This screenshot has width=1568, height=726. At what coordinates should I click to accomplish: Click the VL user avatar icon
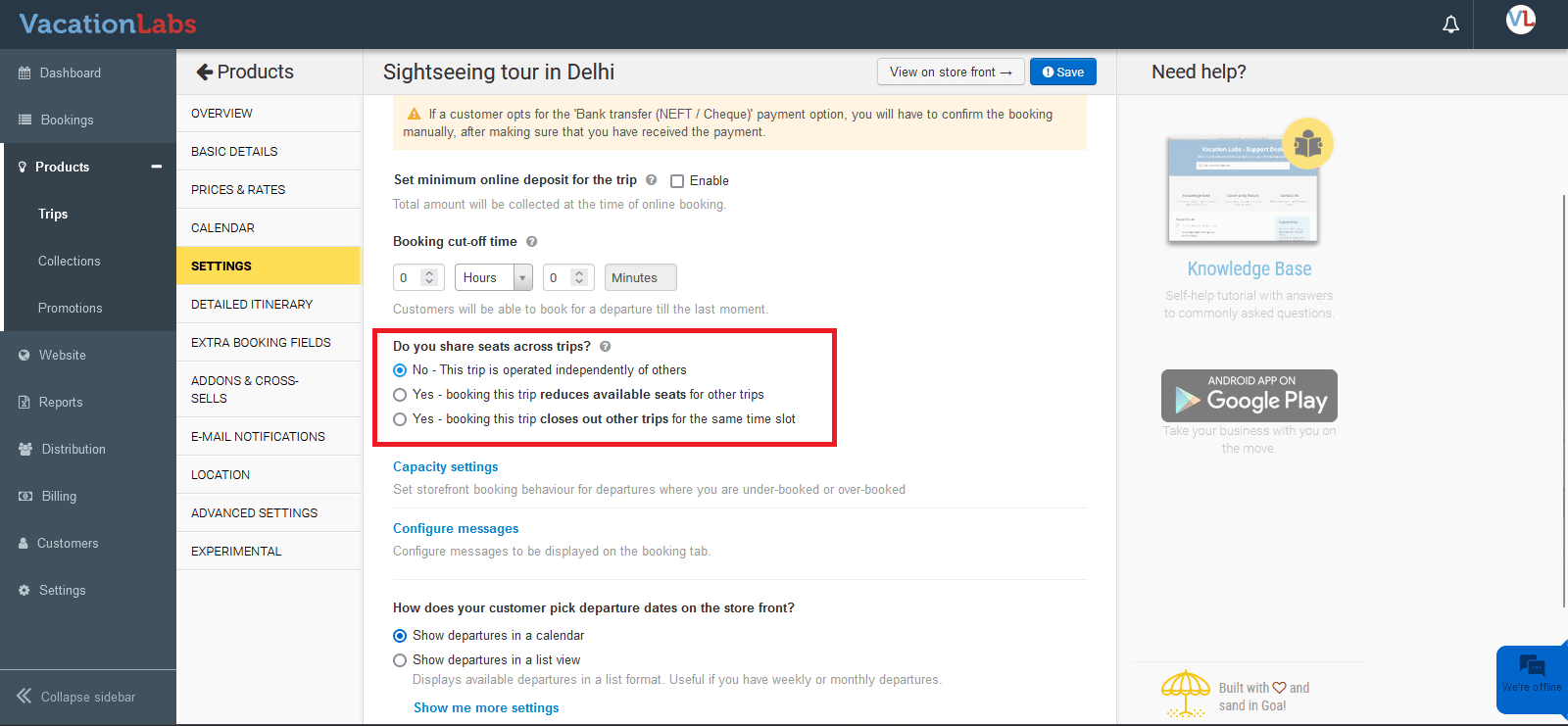pos(1520,20)
